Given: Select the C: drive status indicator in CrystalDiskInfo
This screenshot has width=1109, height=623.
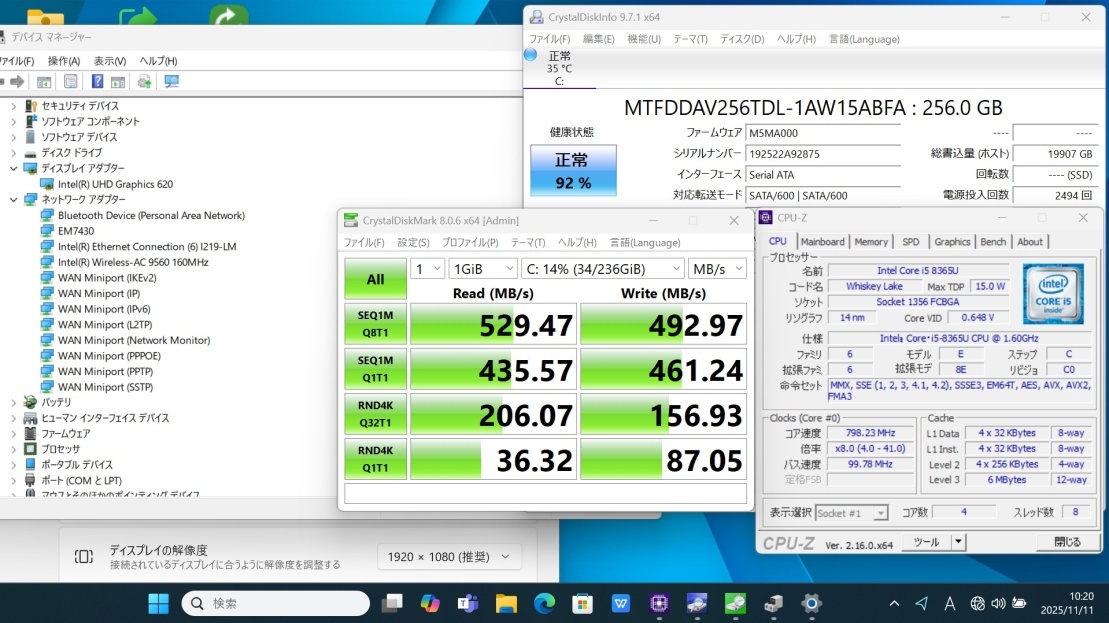Looking at the screenshot, I should coord(558,68).
